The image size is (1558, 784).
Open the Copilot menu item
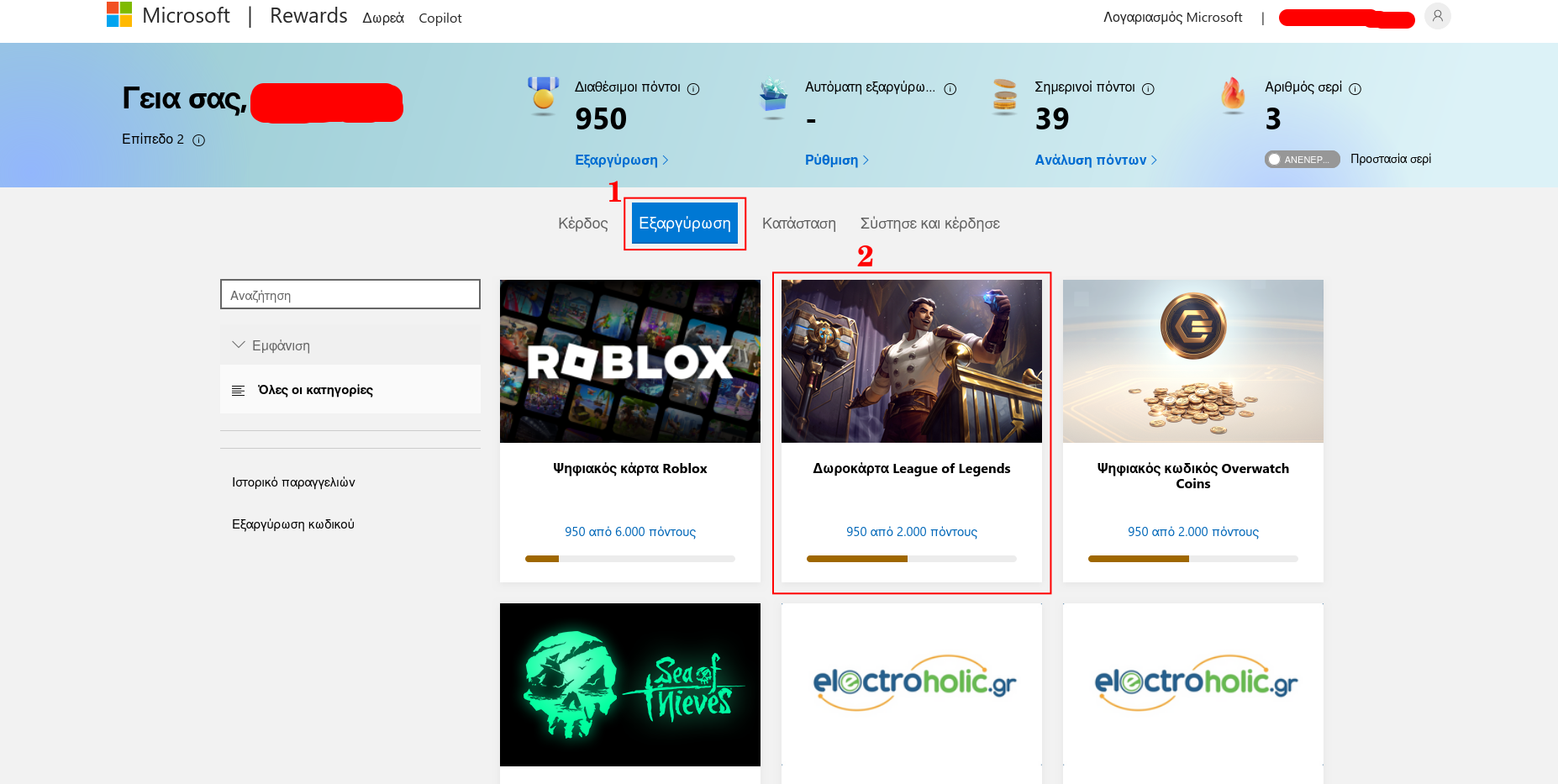pyautogui.click(x=440, y=18)
